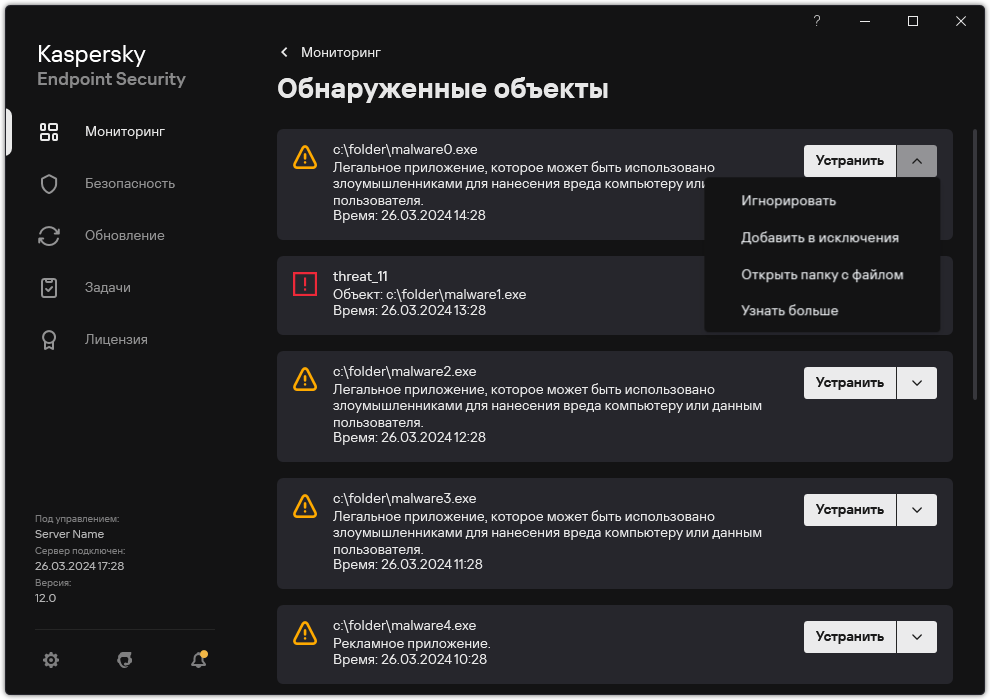Viewport: 990px width, 700px height.
Task: Click the support icon at the bottom
Action: point(124,660)
